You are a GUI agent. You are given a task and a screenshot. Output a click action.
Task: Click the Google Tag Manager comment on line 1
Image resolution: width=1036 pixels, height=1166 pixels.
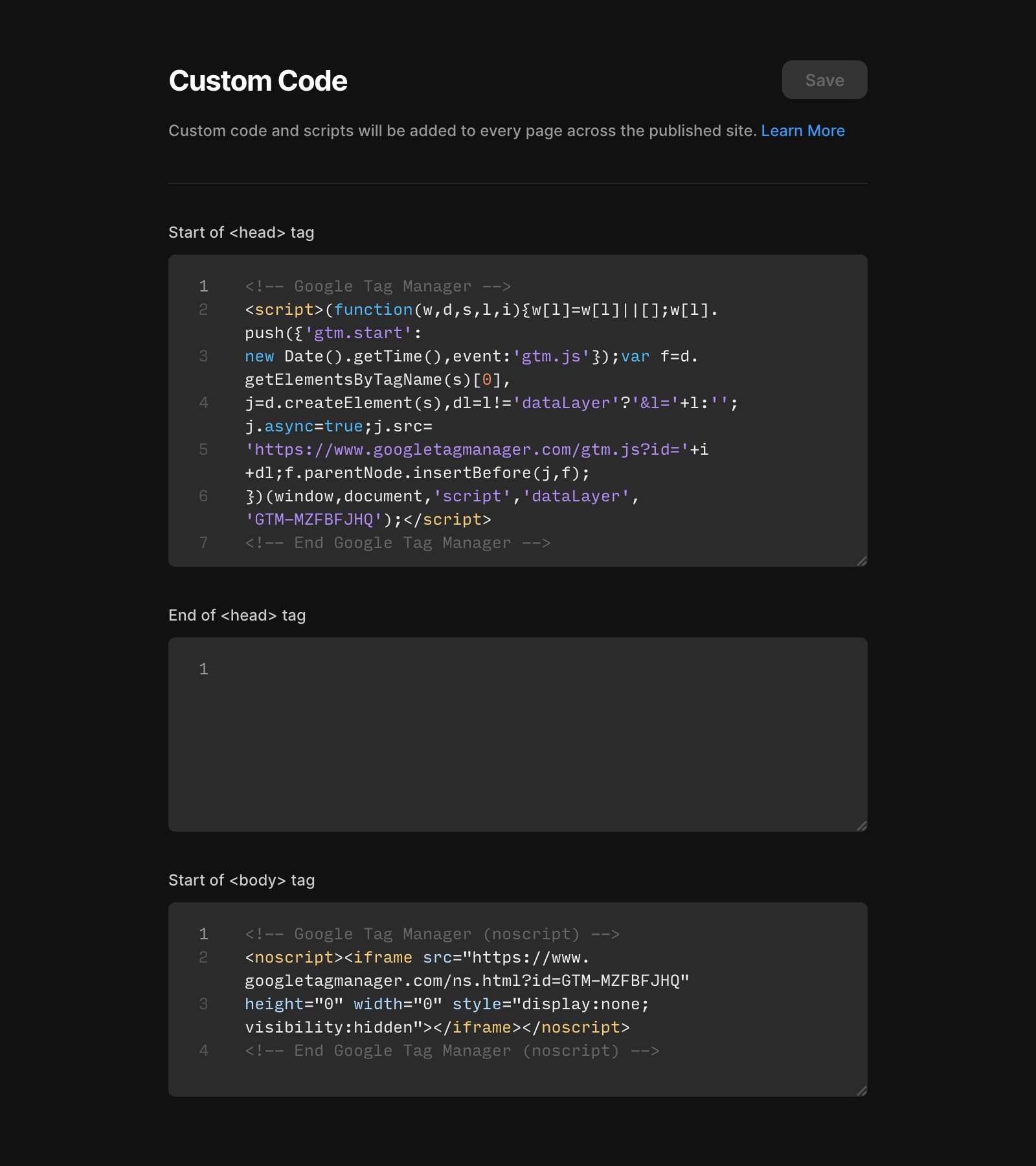pyautogui.click(x=377, y=286)
